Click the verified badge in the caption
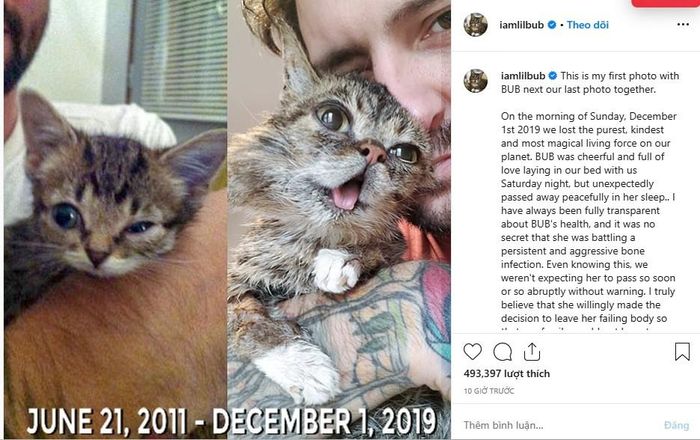 [x=553, y=75]
